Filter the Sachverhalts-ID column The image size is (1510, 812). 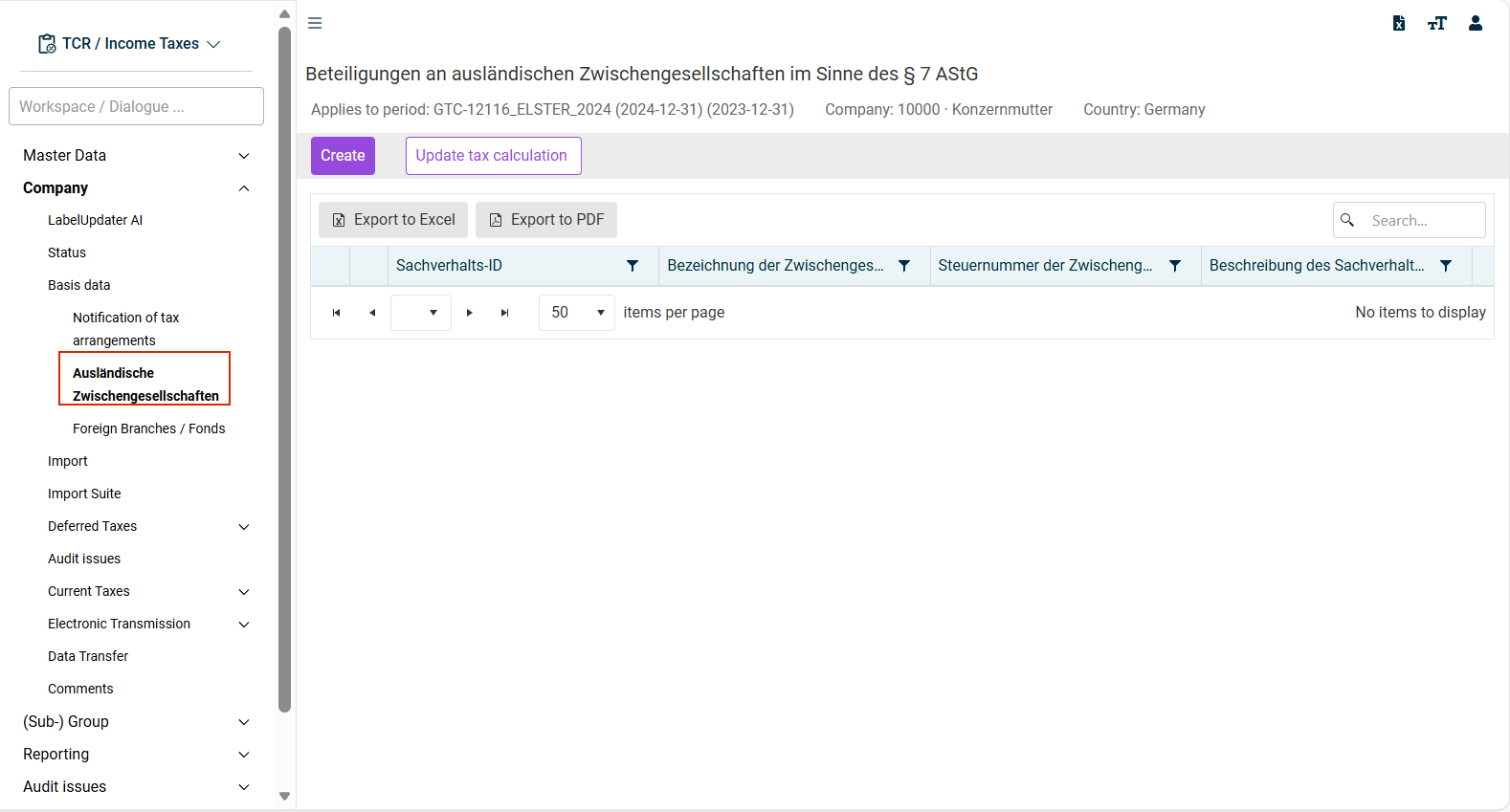(x=633, y=266)
